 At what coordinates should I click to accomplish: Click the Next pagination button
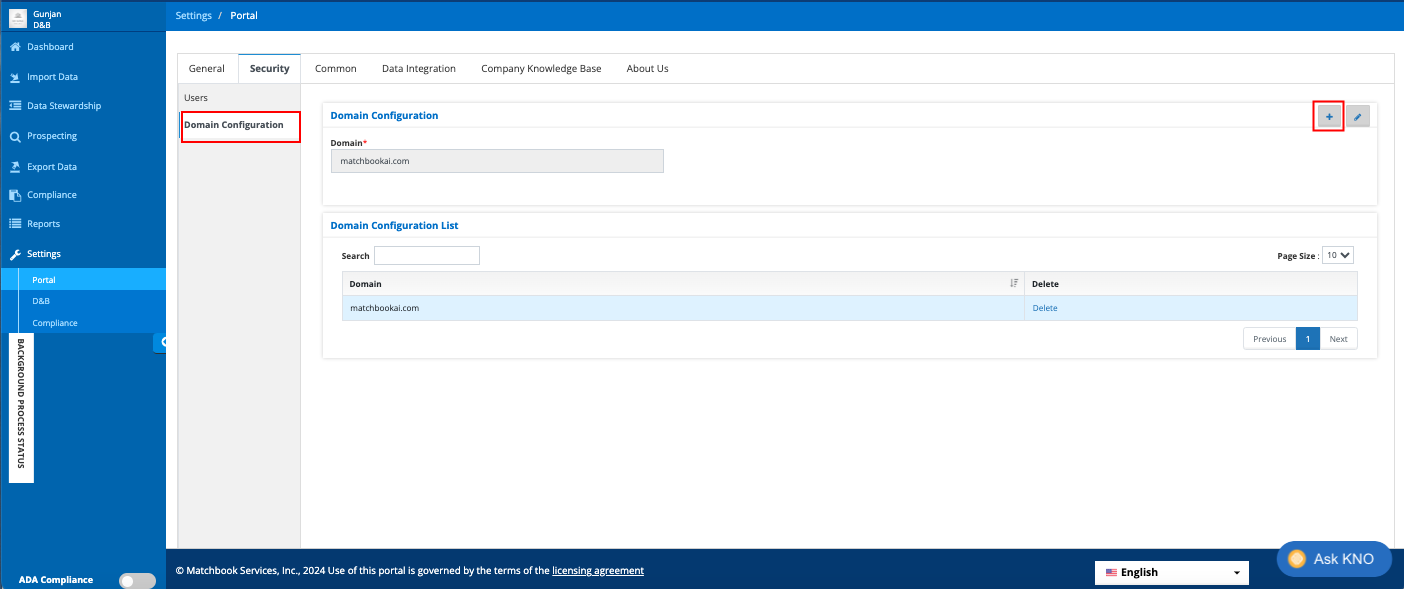[x=1338, y=339]
